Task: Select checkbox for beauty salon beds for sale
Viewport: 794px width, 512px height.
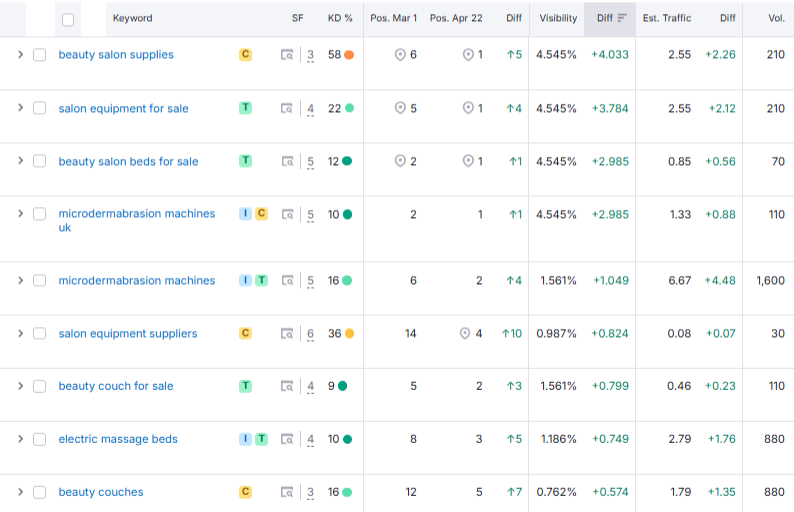Action: coord(39,161)
